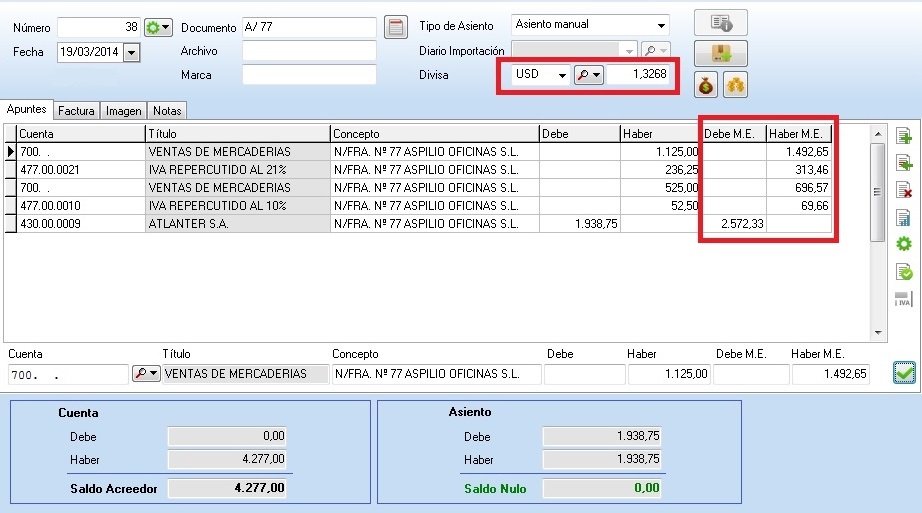
Task: Click the gold coins icon button
Action: coord(735,86)
